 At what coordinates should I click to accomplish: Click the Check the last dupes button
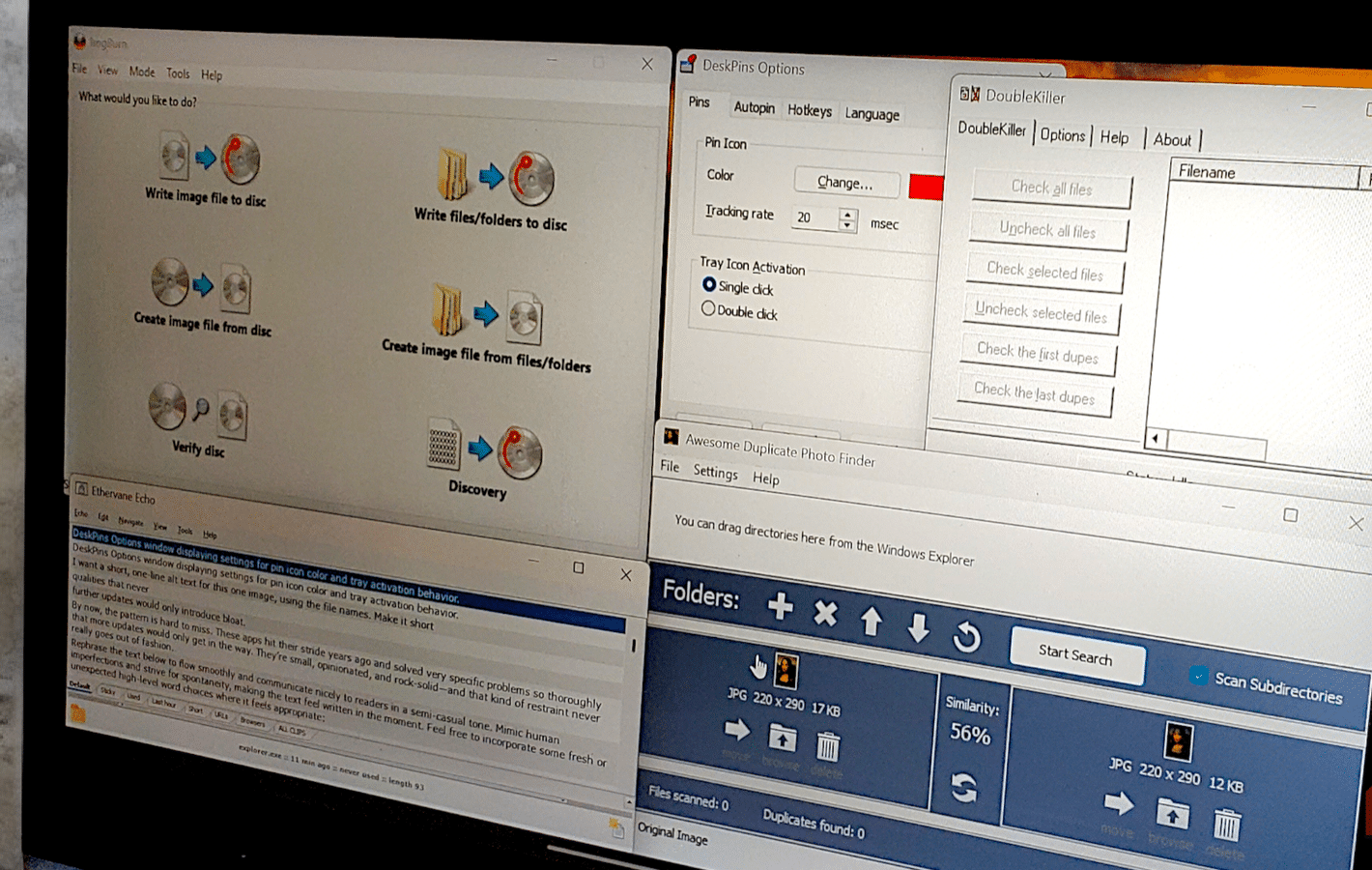coord(1035,394)
